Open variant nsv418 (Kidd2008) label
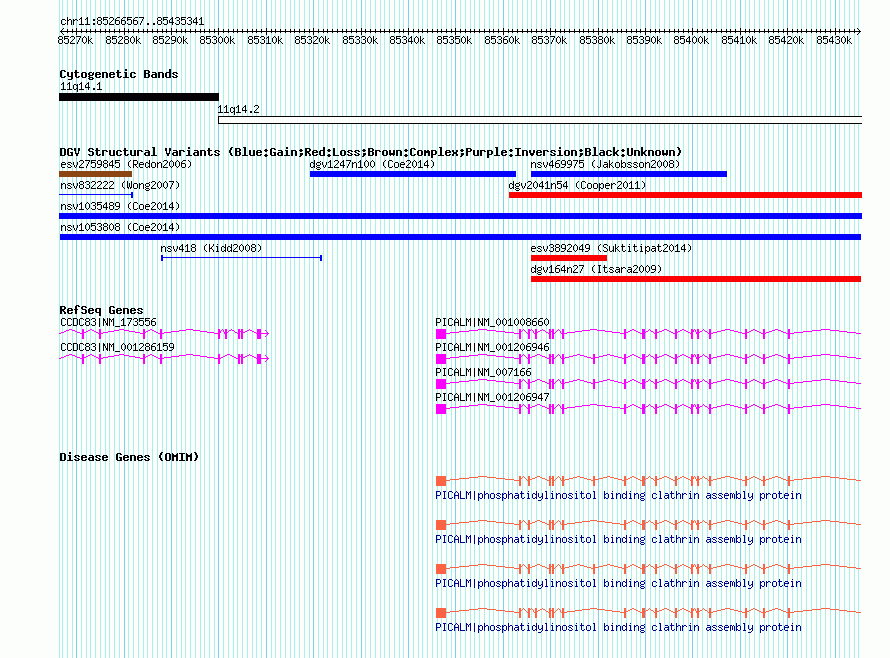 click(211, 248)
